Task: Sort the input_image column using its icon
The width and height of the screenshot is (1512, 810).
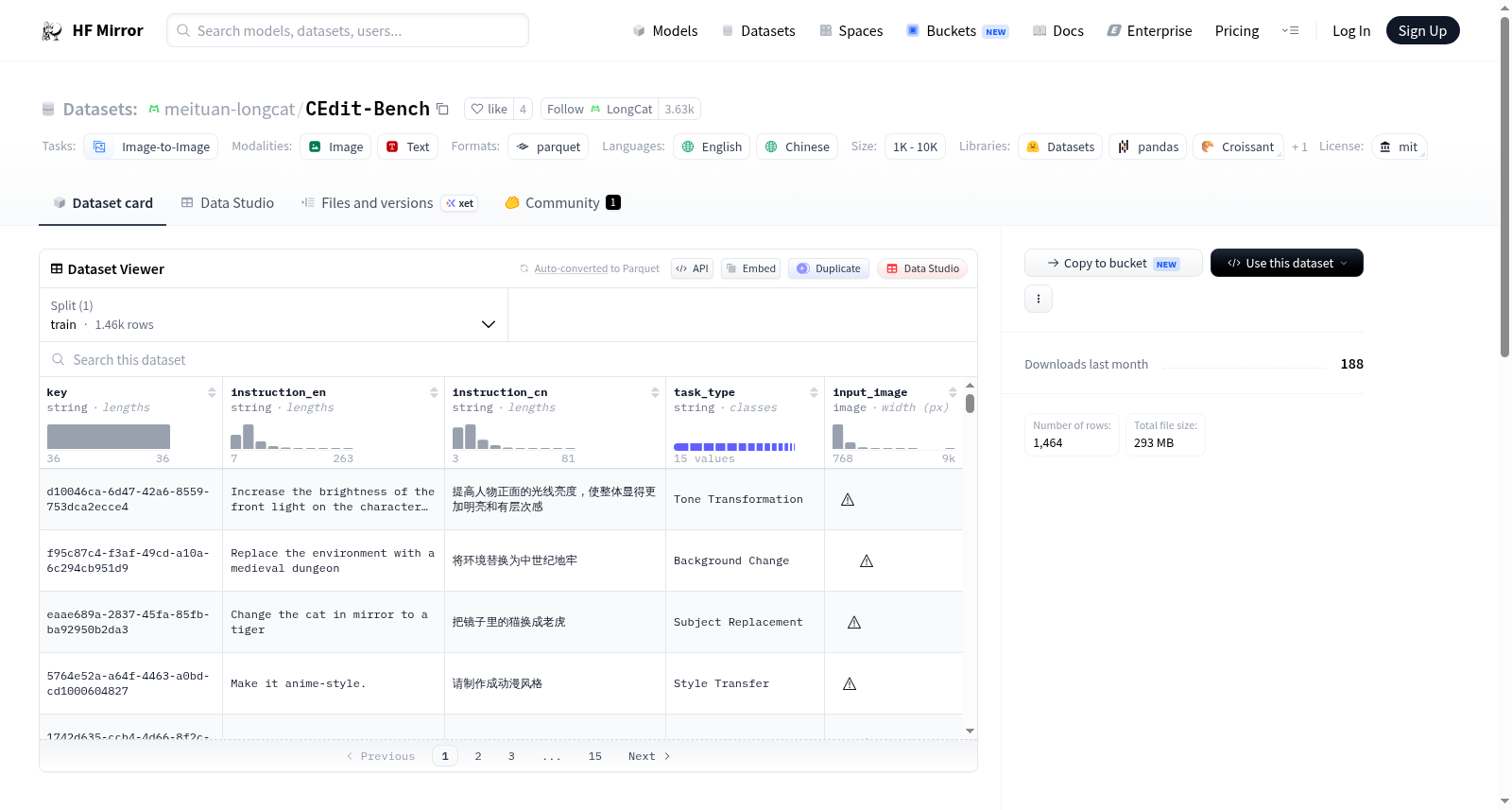Action: coord(953,392)
